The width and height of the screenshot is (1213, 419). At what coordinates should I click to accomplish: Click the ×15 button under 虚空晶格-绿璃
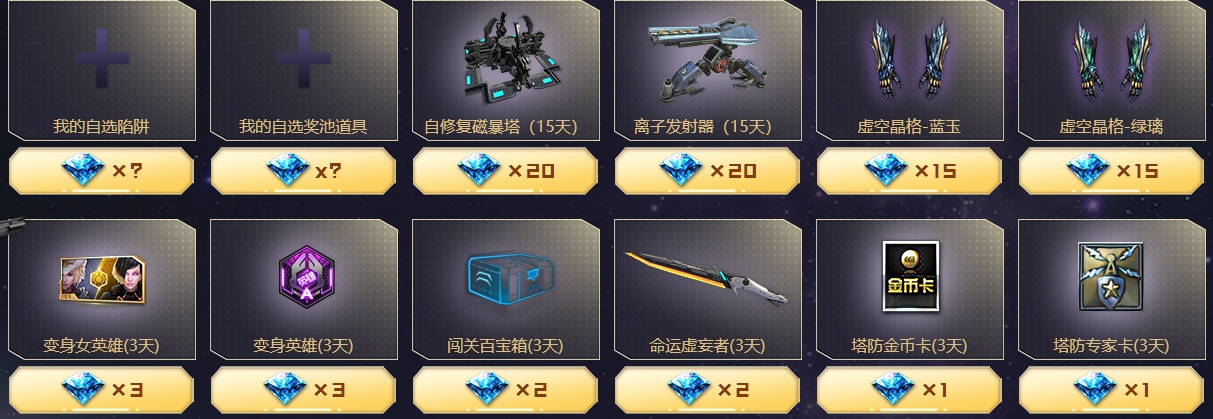1111,171
